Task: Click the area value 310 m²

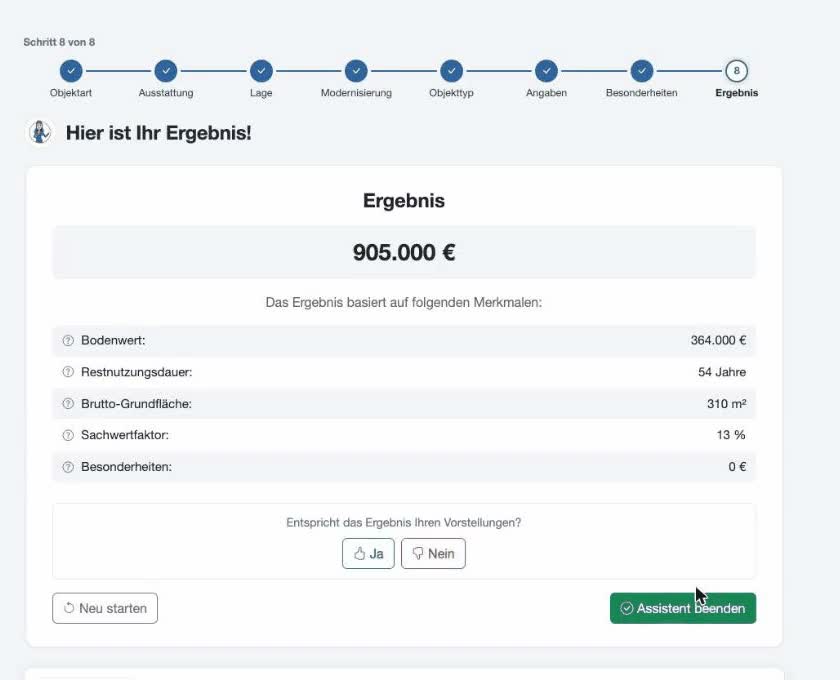Action: (726, 403)
